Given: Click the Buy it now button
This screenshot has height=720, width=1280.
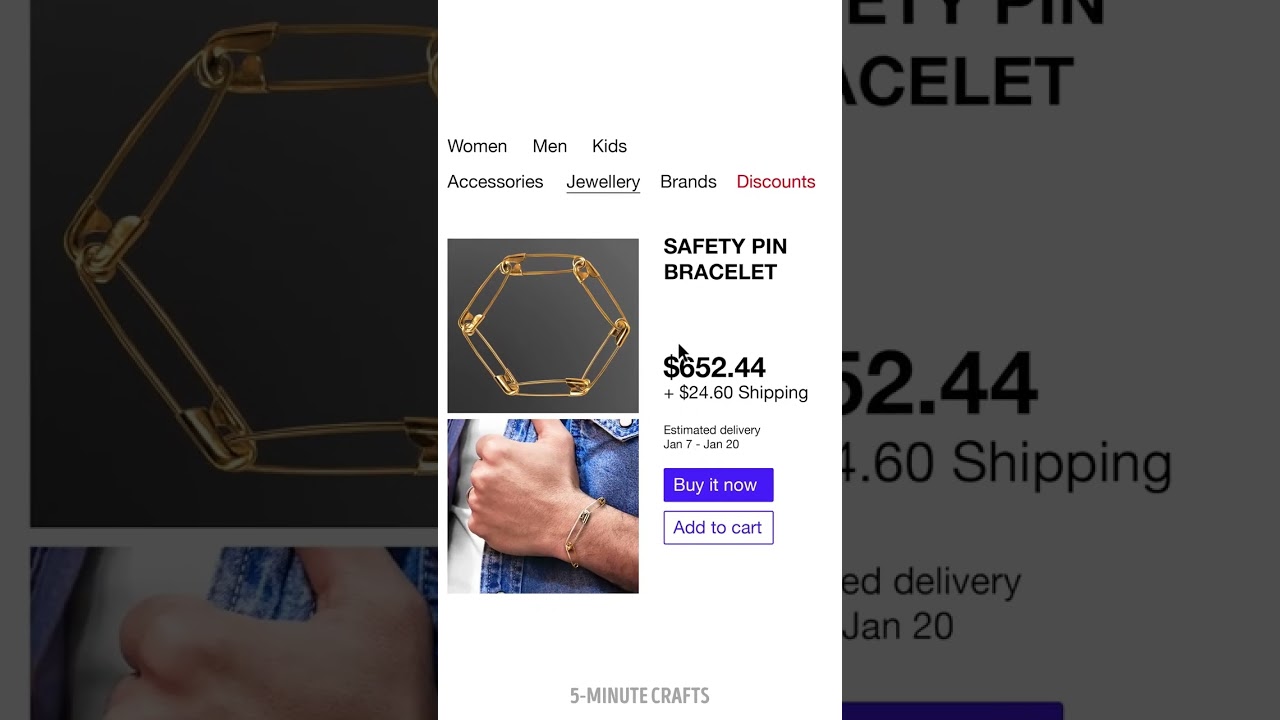Looking at the screenshot, I should tap(718, 485).
